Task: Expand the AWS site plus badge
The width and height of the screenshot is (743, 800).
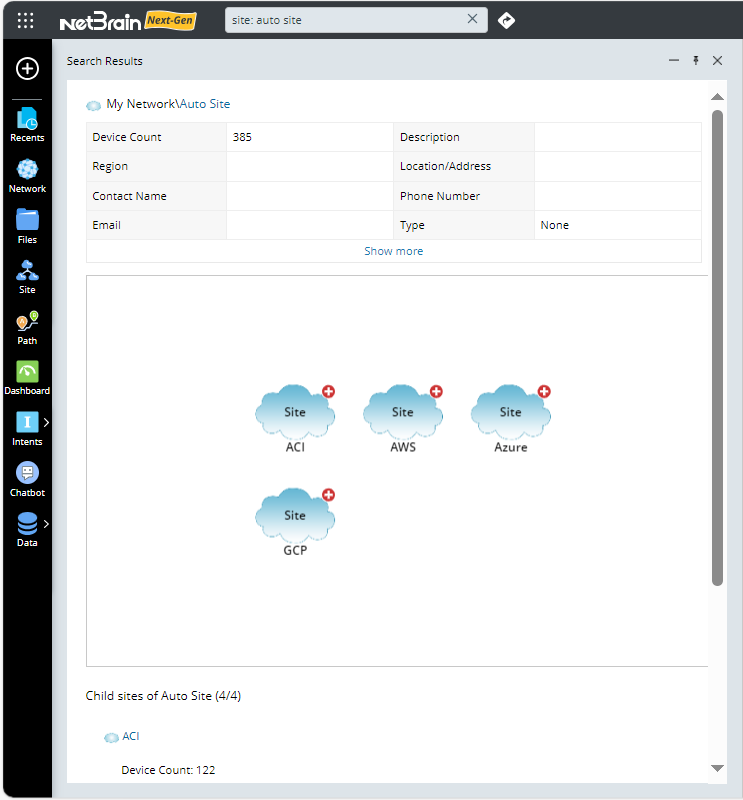Action: pos(436,391)
